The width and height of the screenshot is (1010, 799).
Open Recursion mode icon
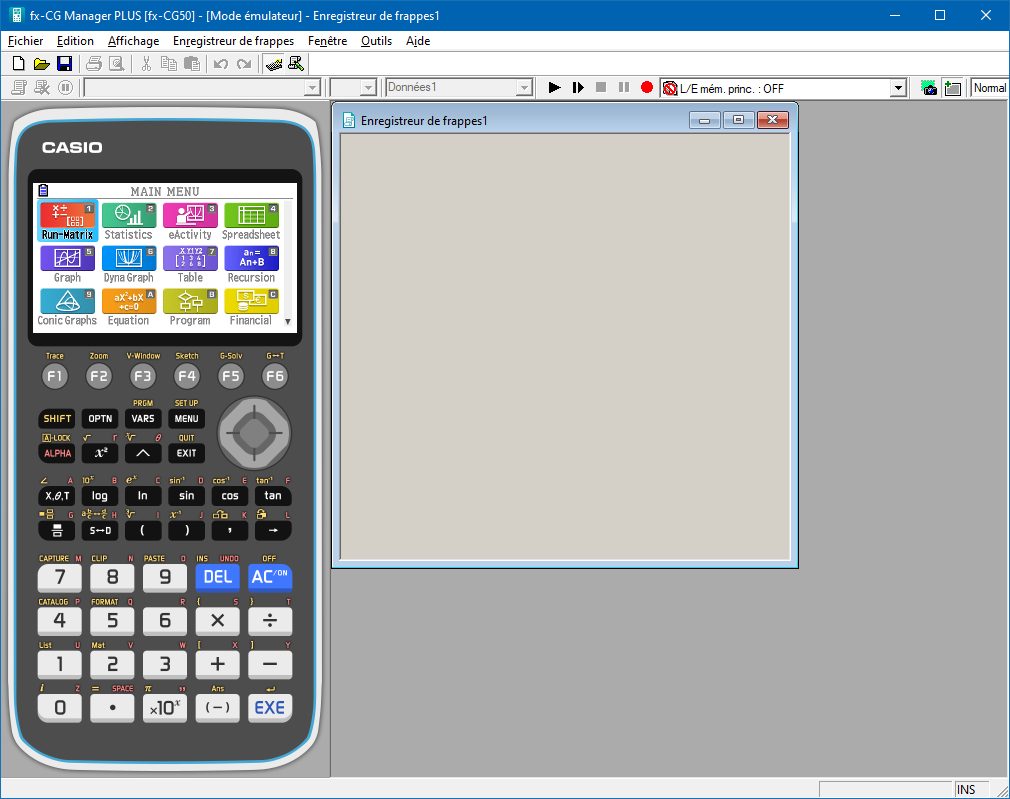pyautogui.click(x=251, y=264)
